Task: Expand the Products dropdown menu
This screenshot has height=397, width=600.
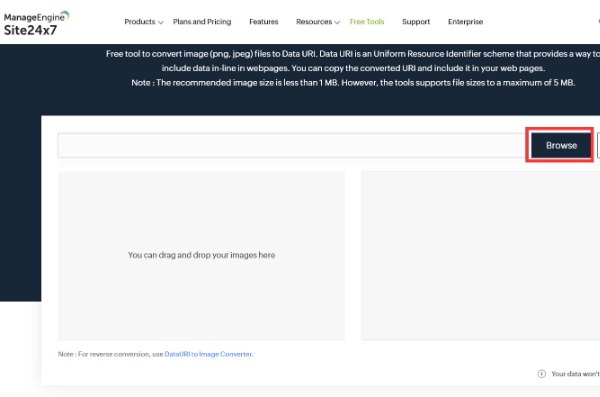Action: coord(144,22)
